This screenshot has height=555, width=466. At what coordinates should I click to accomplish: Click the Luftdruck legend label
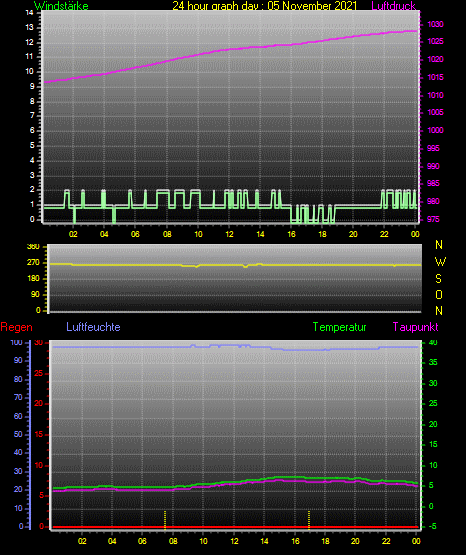click(x=393, y=6)
